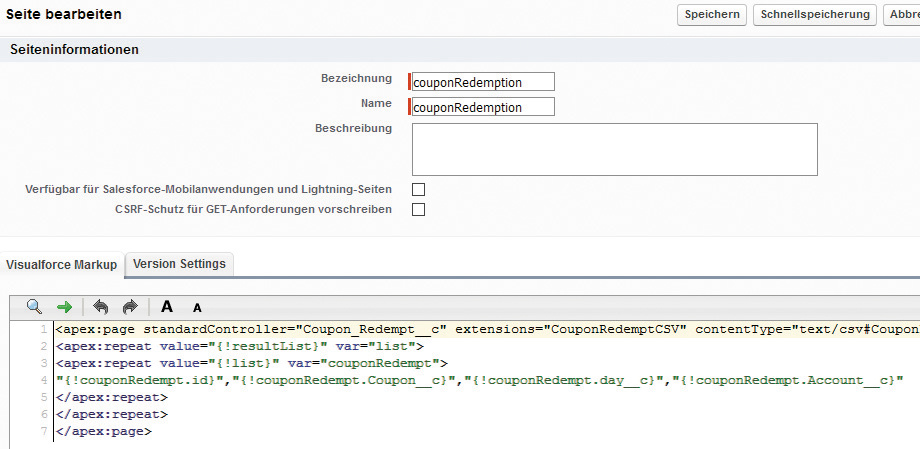Increase the editor font size
Screen dimensions: 920x449
tap(167, 307)
